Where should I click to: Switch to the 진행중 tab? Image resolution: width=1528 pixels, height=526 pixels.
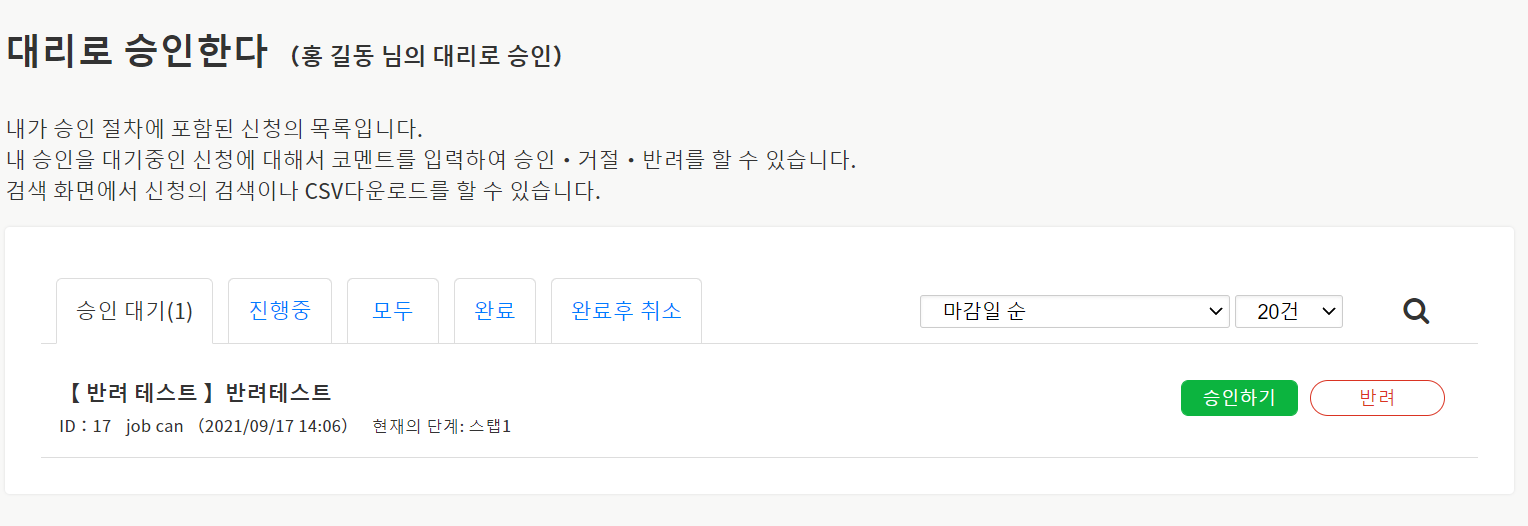coord(280,310)
